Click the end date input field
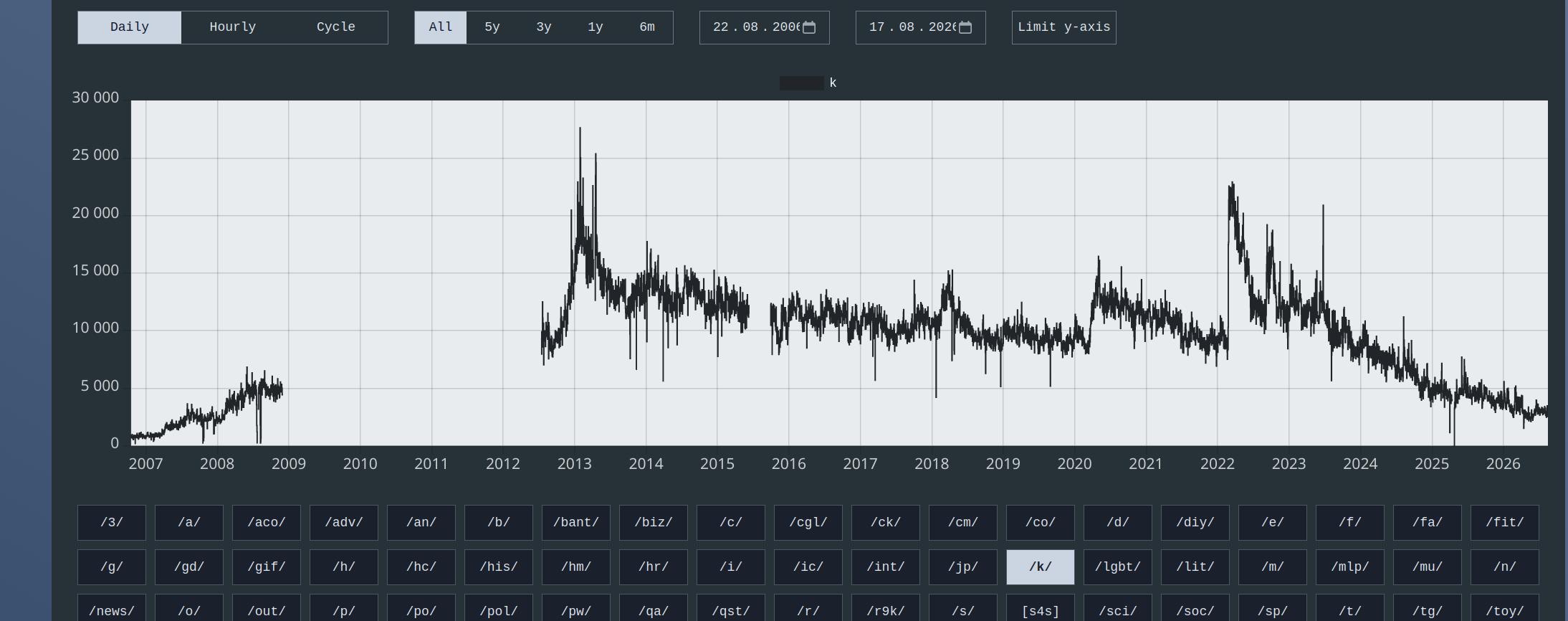Image resolution: width=1568 pixels, height=621 pixels. pos(921,27)
